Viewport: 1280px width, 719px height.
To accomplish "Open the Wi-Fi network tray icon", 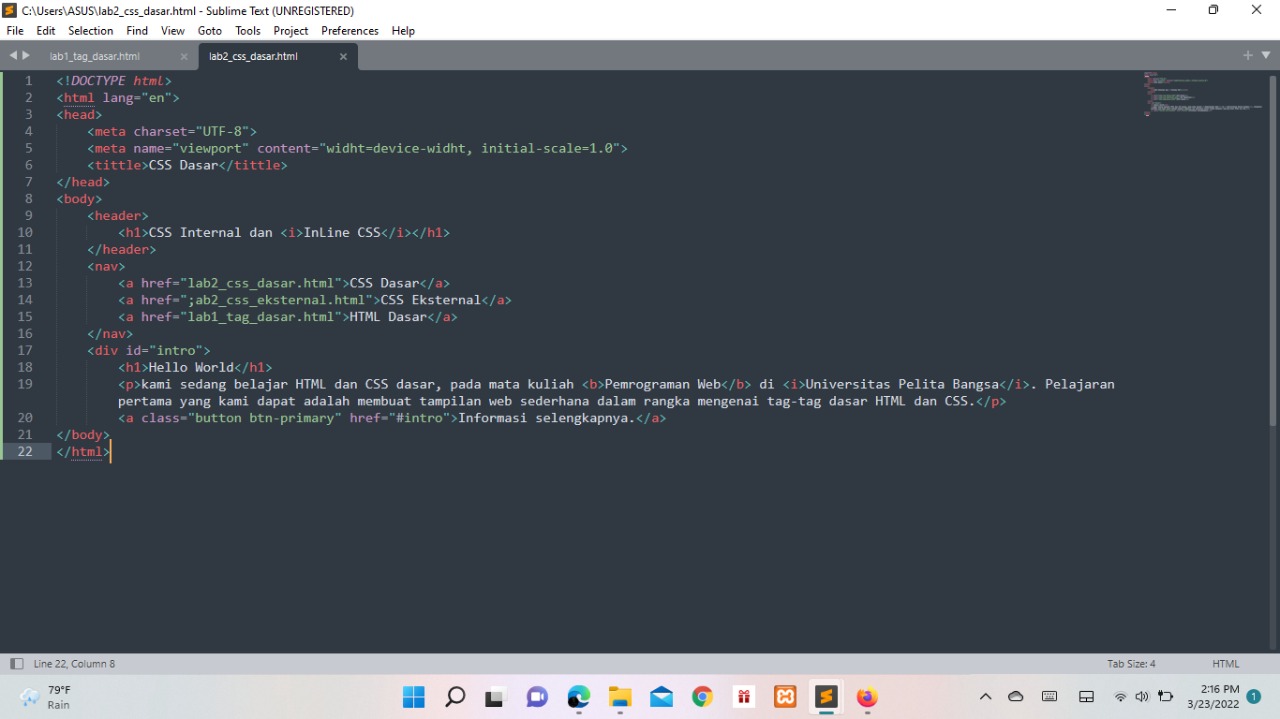I will click(x=1120, y=697).
